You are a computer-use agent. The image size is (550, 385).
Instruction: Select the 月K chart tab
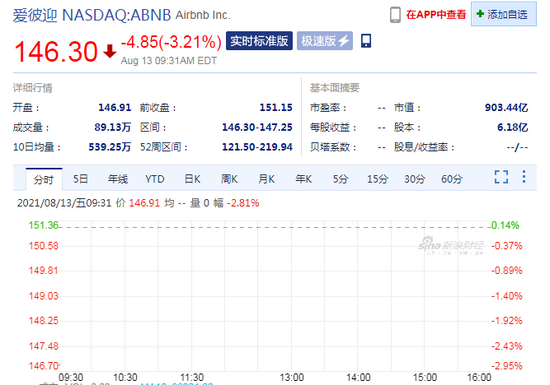pyautogui.click(x=267, y=179)
